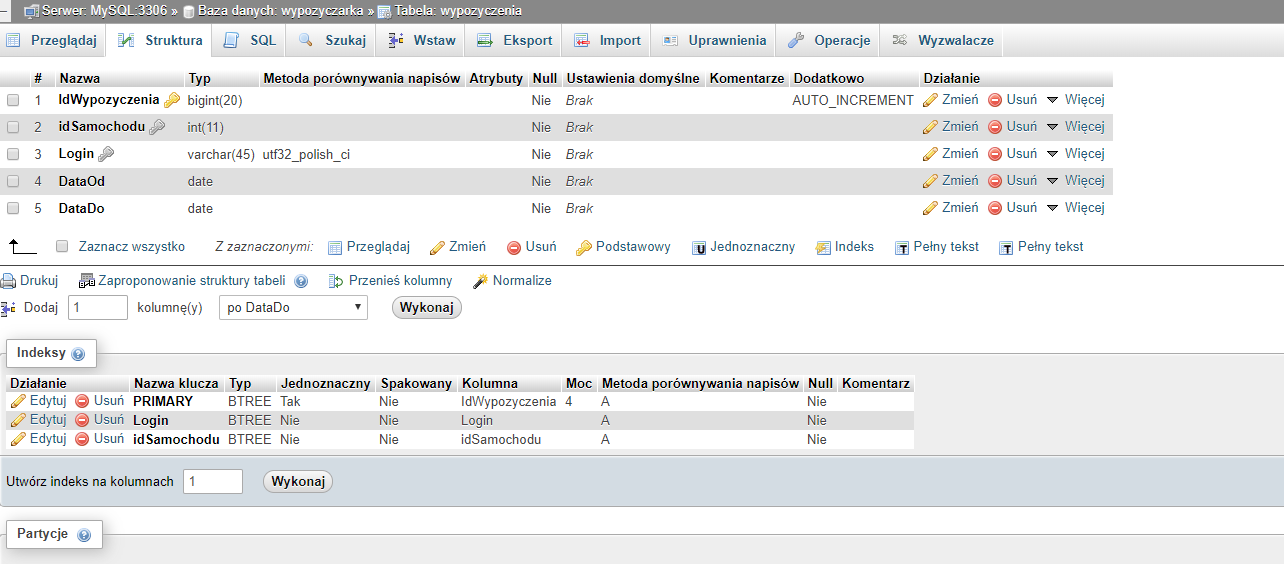Screen dimensions: 1284x564
Task: Click Wykonaj button next to add column
Action: [x=427, y=307]
